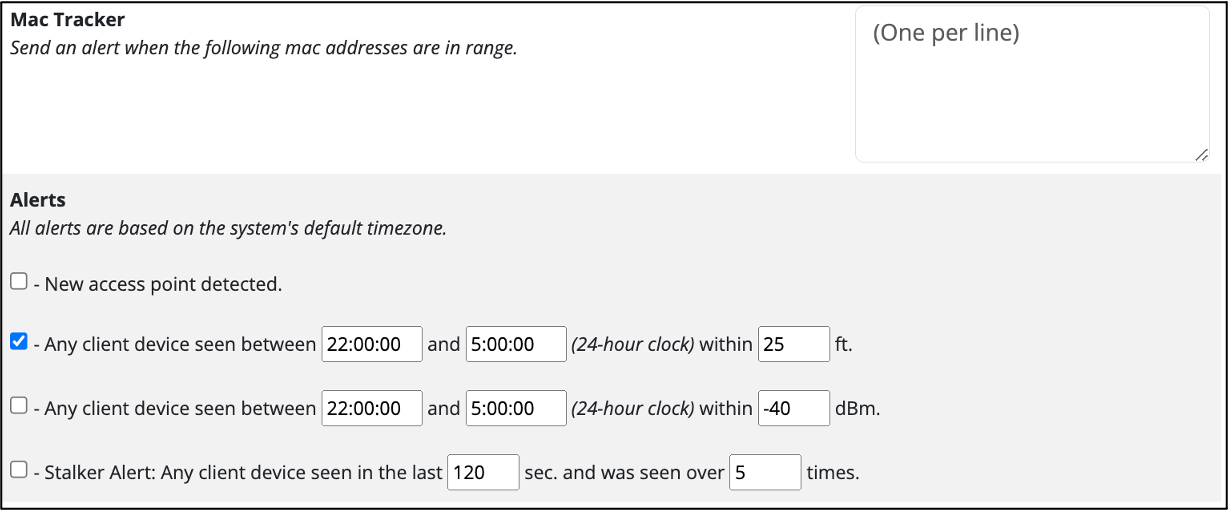Image resolution: width=1228 pixels, height=510 pixels.
Task: Click the text area resize handle
Action: pyautogui.click(x=1201, y=154)
